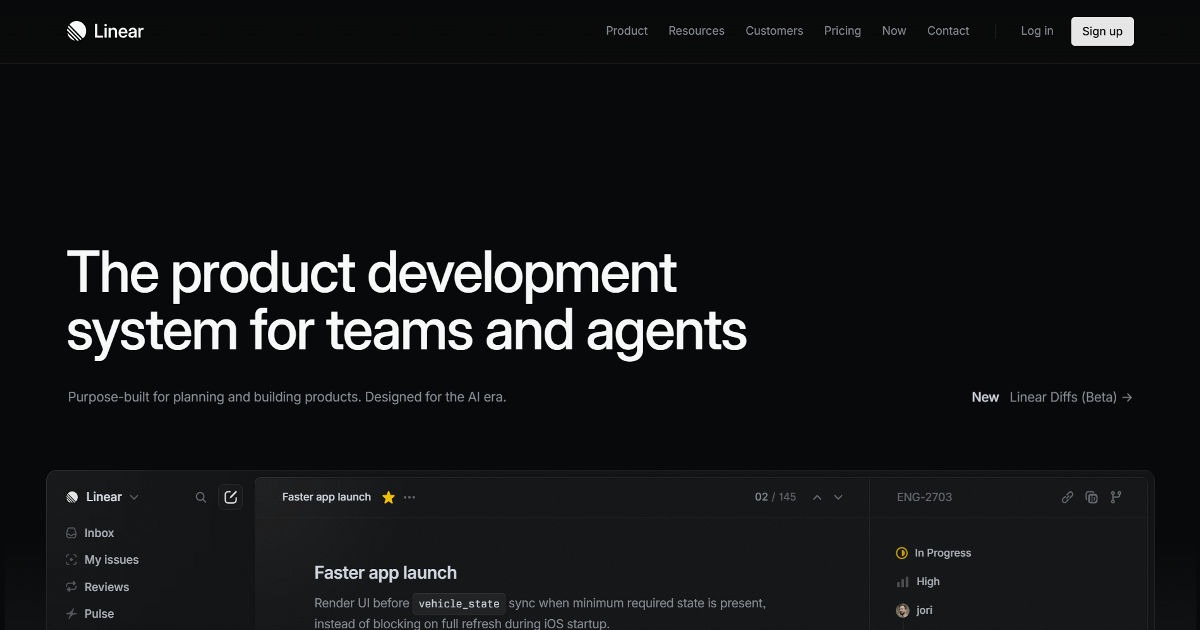Click the ENG-2703 issue identifier

tap(924, 497)
